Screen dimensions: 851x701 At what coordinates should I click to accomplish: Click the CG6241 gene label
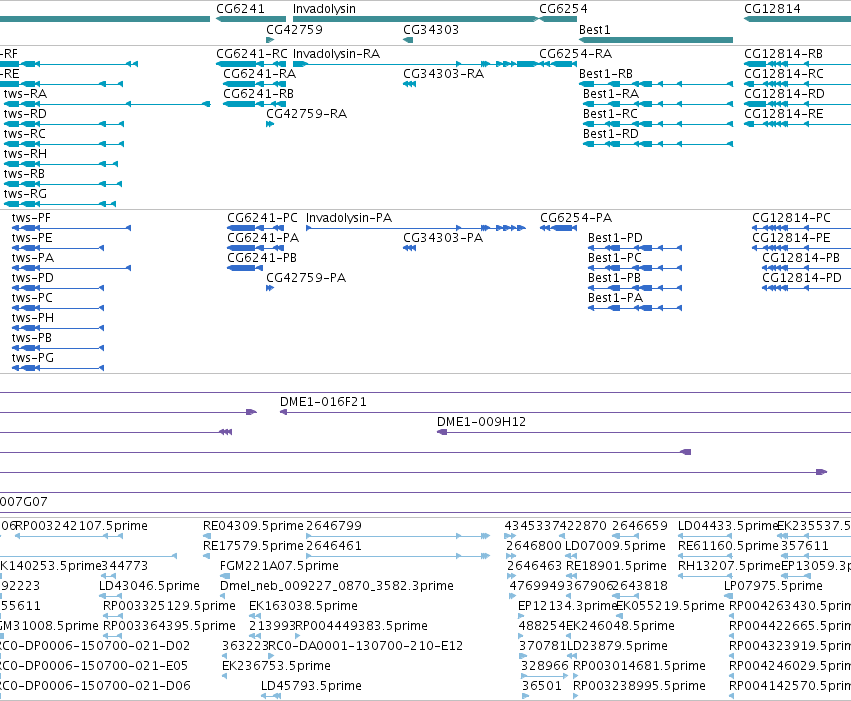(240, 9)
